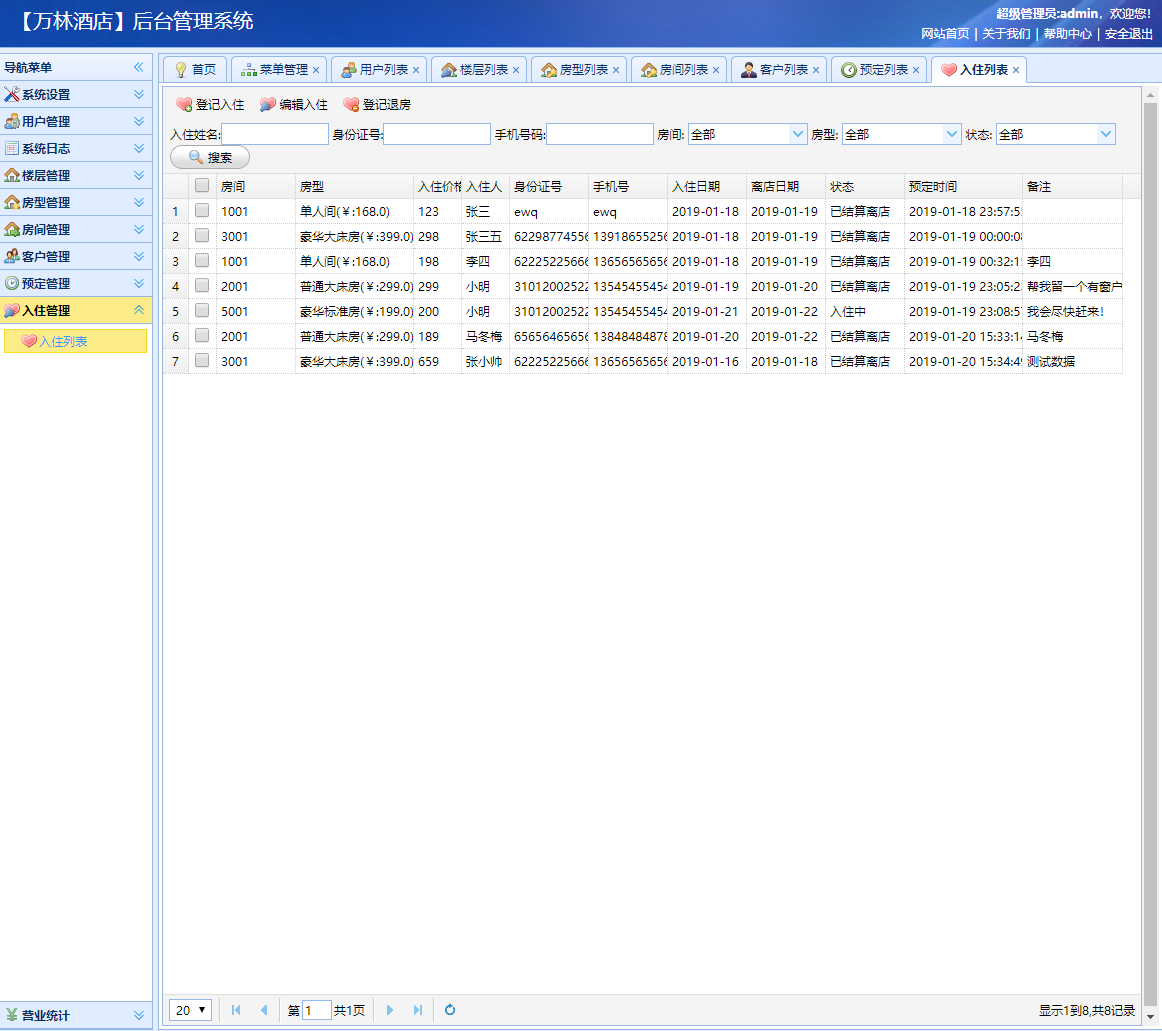Click the 编辑入住 edit icon
This screenshot has height=1031, width=1162.
tap(267, 105)
